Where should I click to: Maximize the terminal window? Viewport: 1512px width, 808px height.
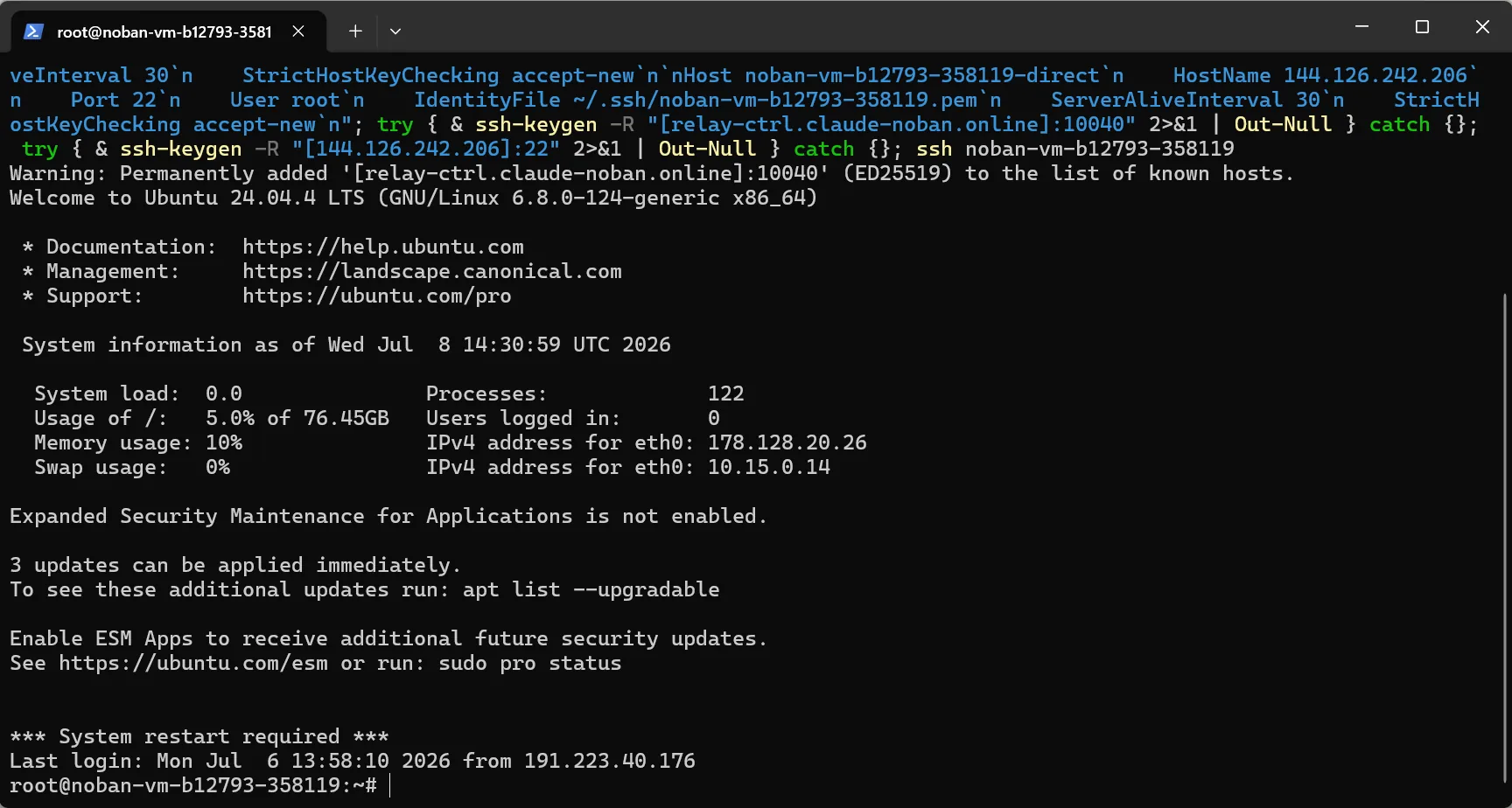(1422, 26)
